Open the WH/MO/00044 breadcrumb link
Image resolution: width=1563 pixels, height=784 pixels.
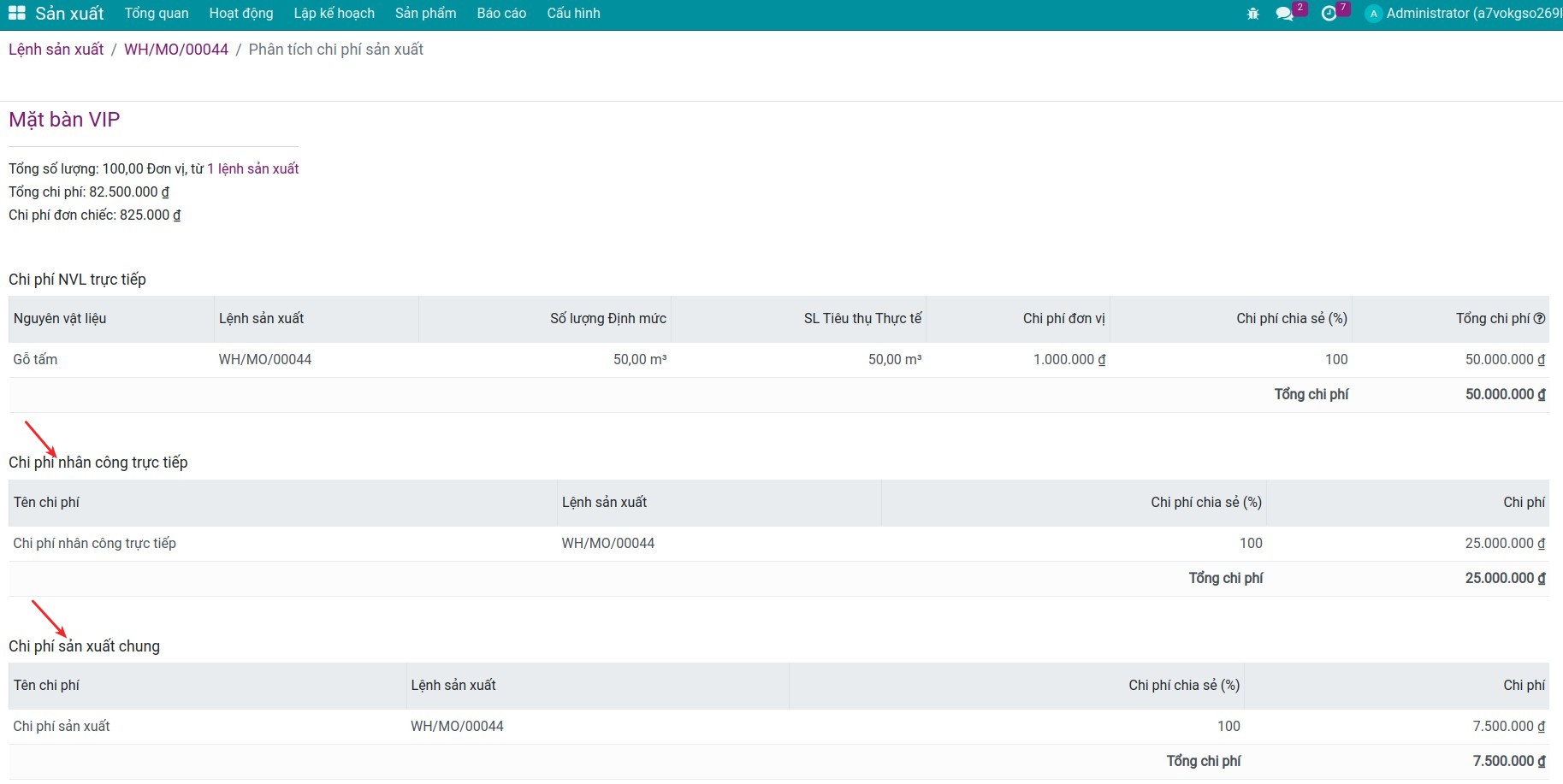pos(176,50)
